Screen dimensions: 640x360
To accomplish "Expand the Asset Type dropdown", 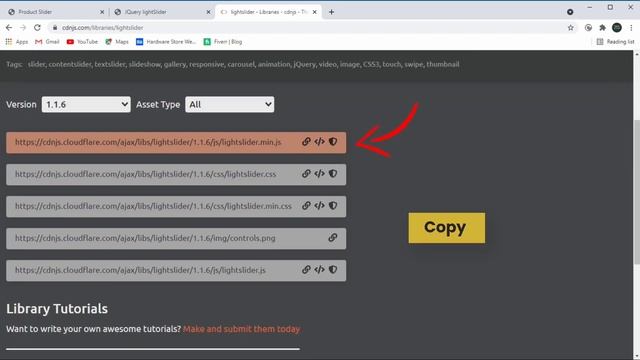I will (229, 104).
